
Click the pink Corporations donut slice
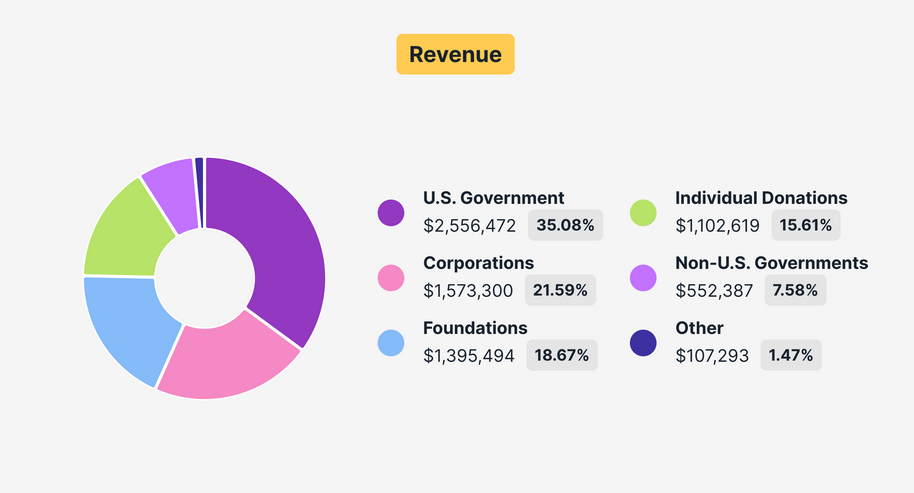point(230,355)
